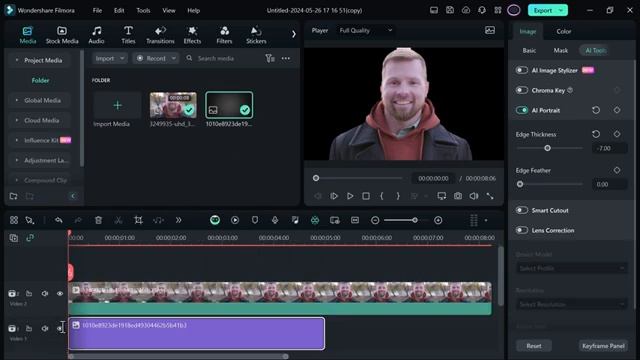The height and width of the screenshot is (360, 640).
Task: Click the delete trash icon
Action: point(98,220)
